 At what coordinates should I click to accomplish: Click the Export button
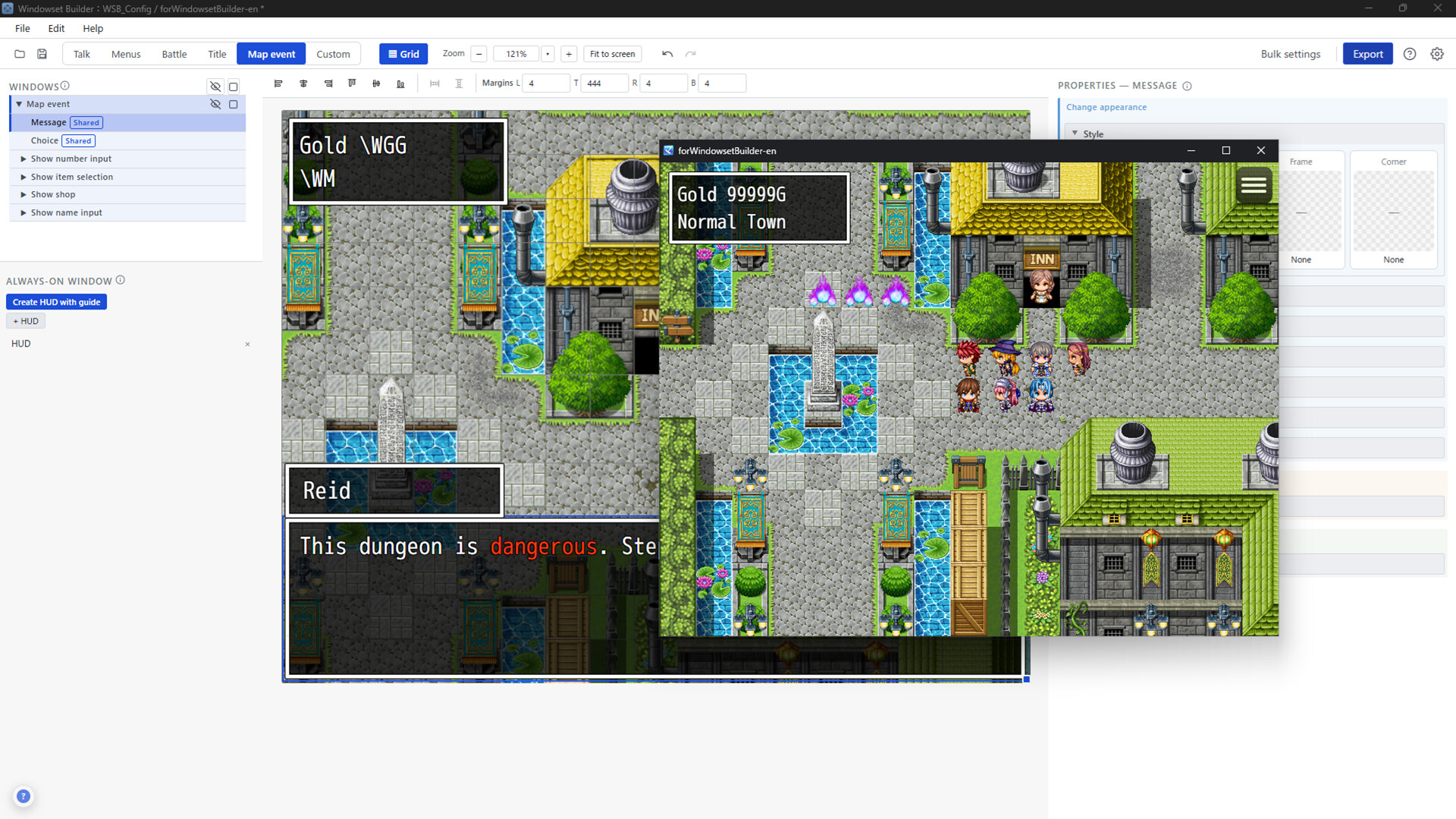pyautogui.click(x=1367, y=54)
